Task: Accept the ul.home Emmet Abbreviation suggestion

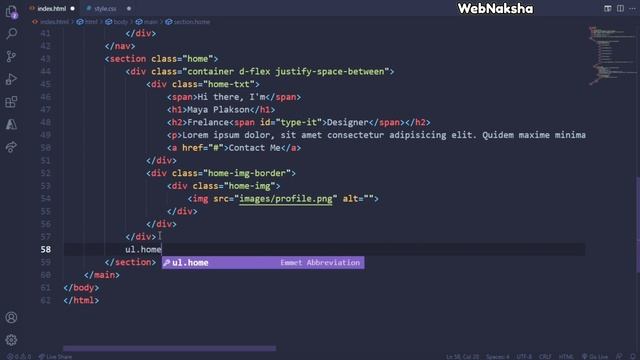Action: pos(263,263)
